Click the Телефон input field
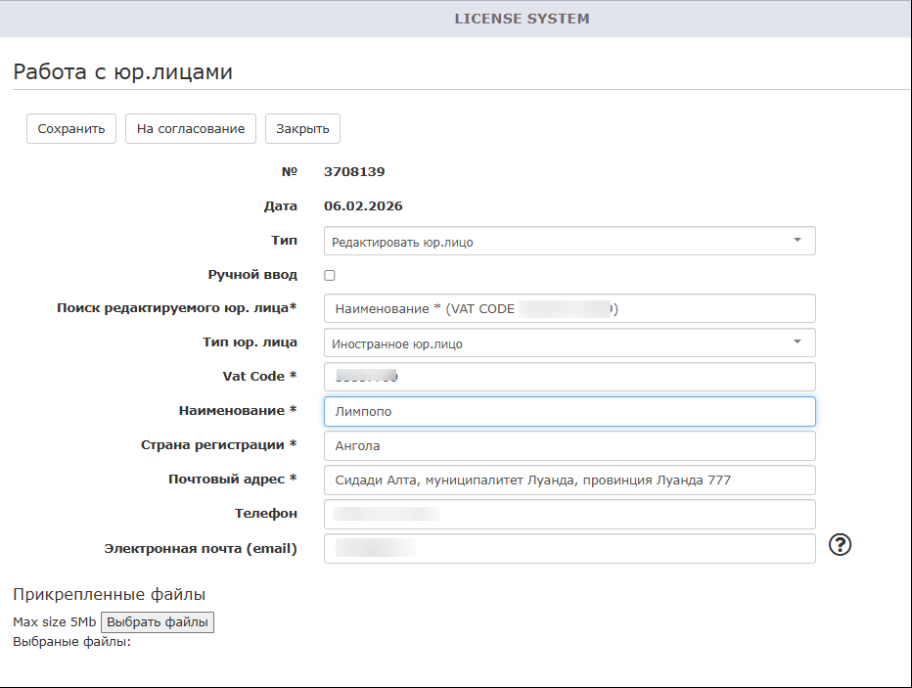The height and width of the screenshot is (688, 912). 569,514
